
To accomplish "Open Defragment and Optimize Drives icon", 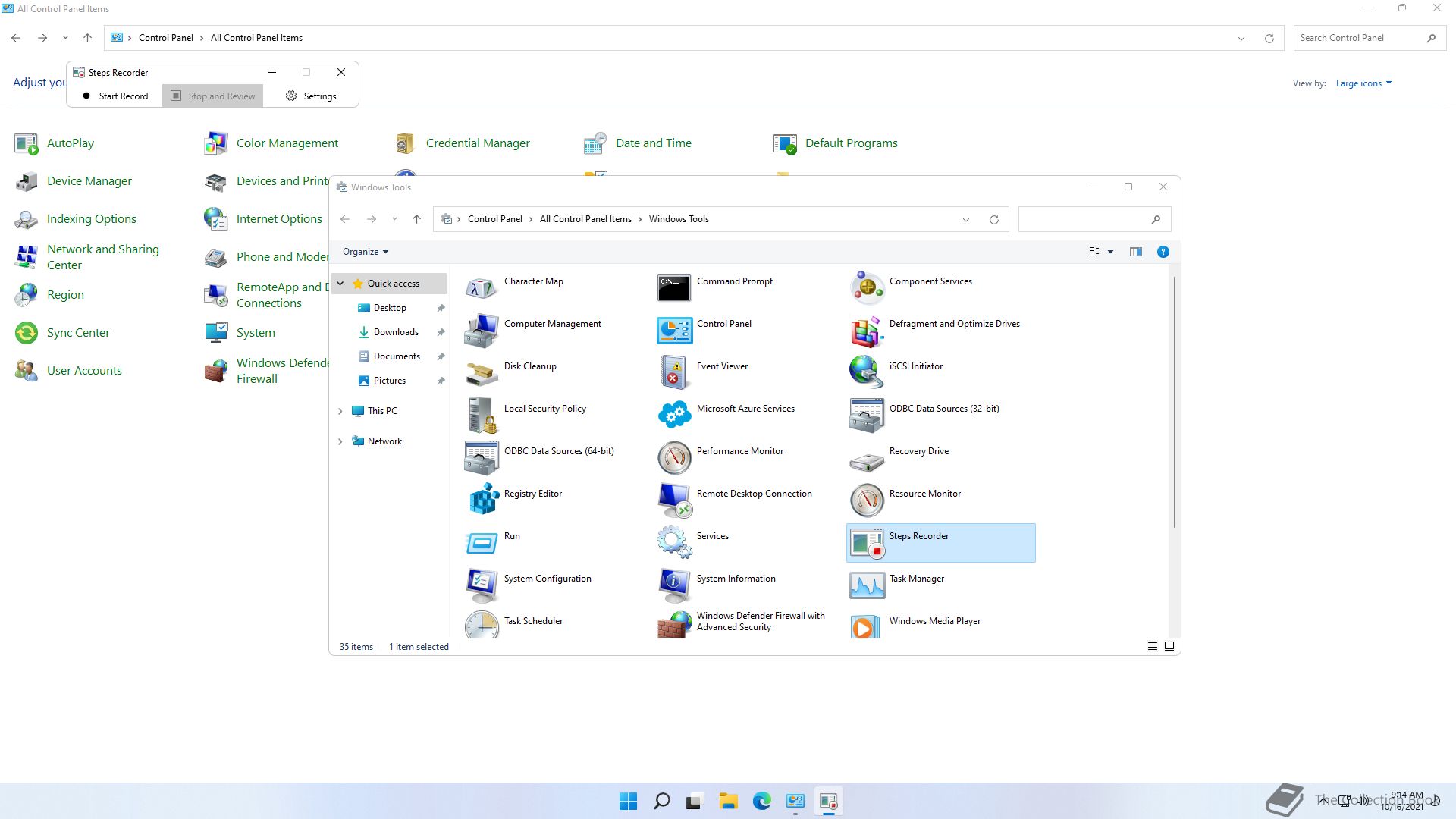I will pos(866,331).
